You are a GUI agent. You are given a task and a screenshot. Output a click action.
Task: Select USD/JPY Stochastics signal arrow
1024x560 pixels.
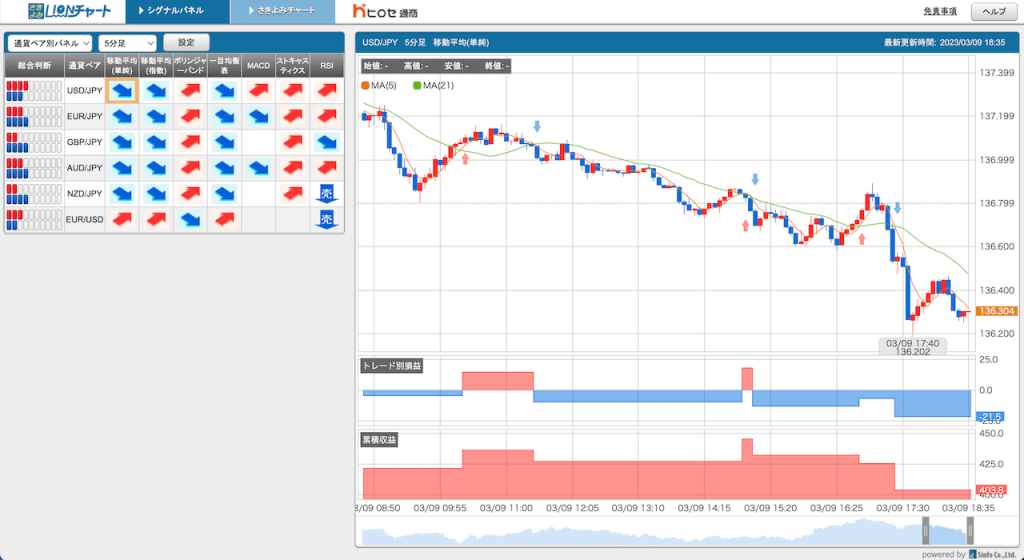(x=293, y=91)
